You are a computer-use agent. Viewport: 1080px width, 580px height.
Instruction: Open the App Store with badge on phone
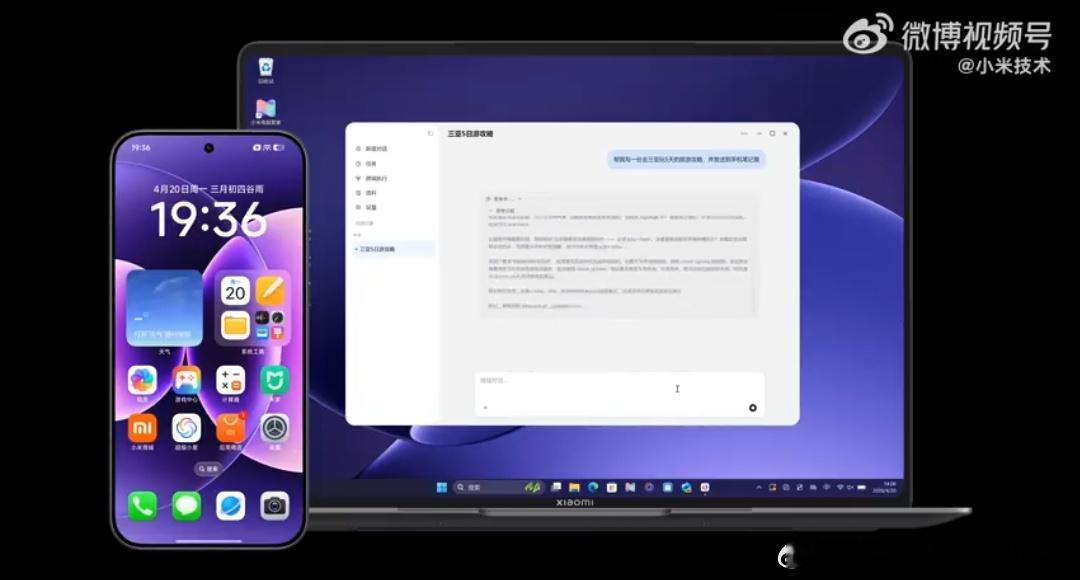pos(230,428)
